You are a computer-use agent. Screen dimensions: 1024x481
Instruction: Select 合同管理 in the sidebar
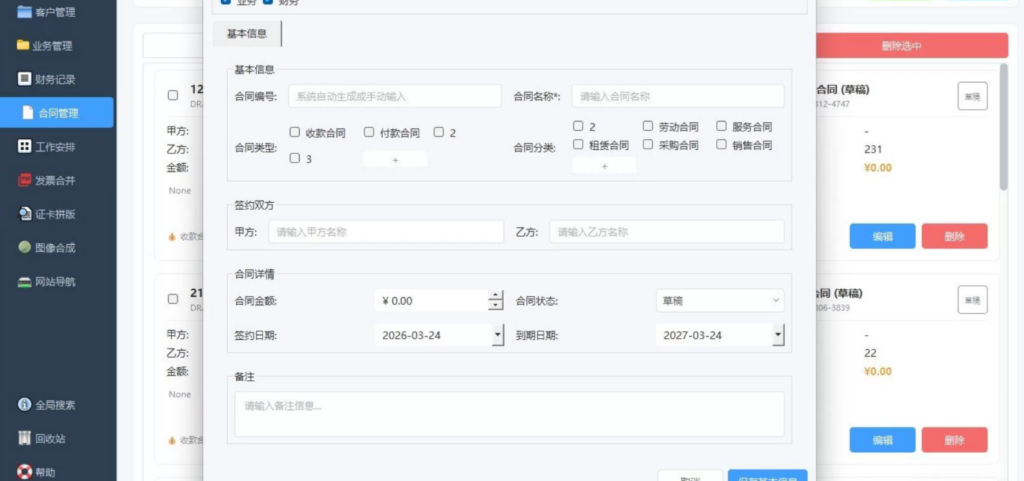pos(57,113)
